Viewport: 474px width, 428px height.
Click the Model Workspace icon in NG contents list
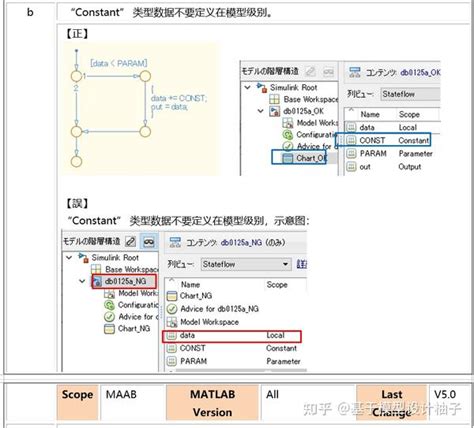(x=172, y=322)
